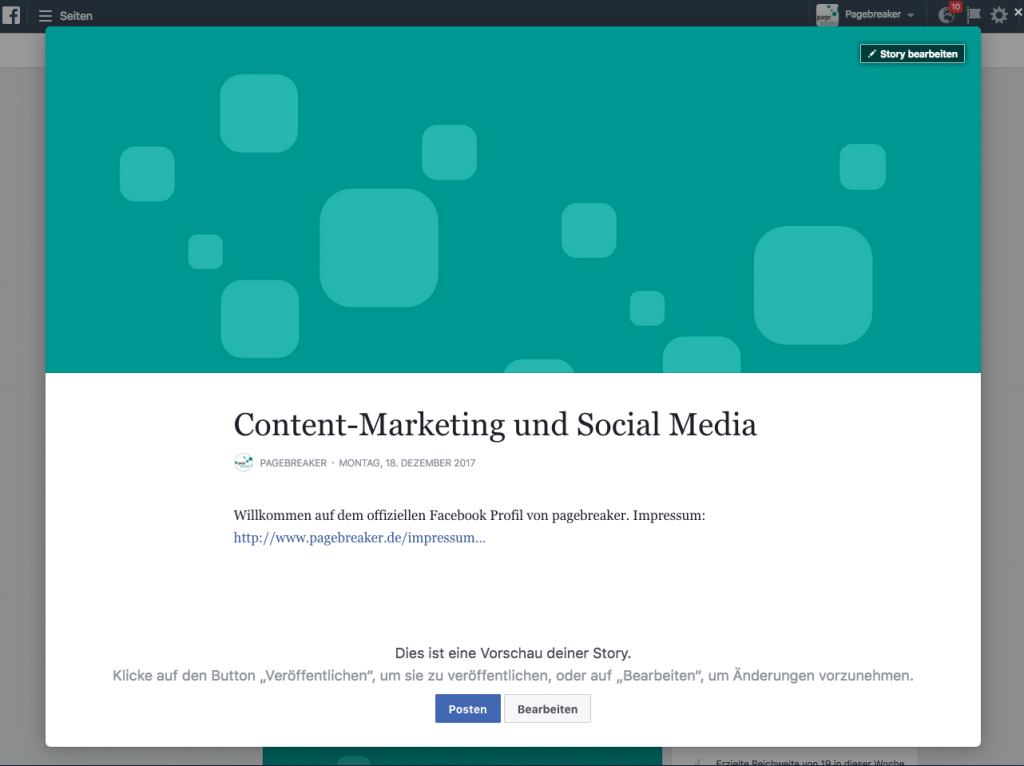Expand the Pagebreaker account dropdown arrow
1024x766 pixels.
910,16
